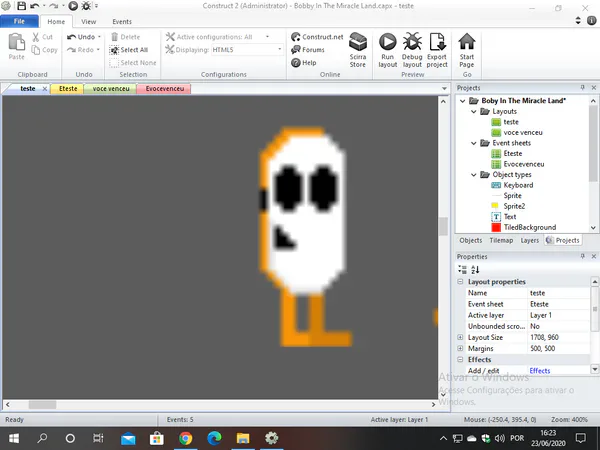Image resolution: width=600 pixels, height=450 pixels.
Task: Close the Projects panel
Action: pos(594,88)
